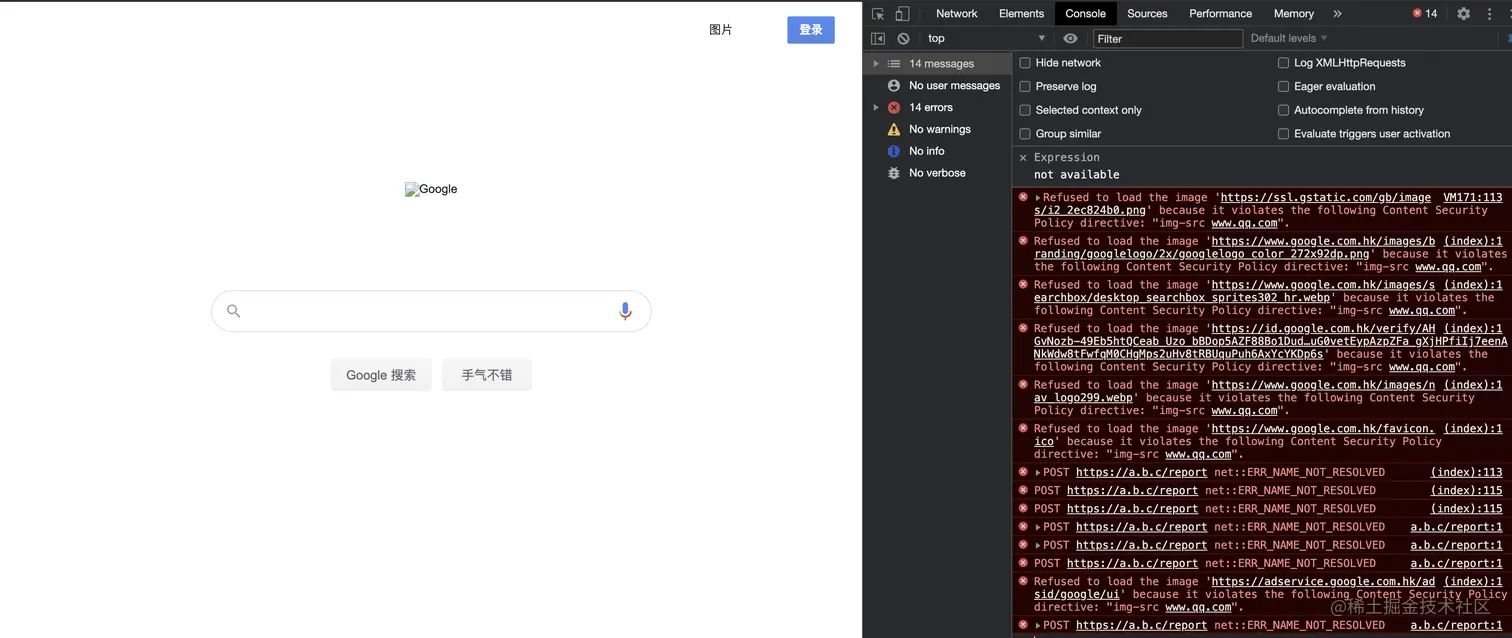Check Autocomplete from history
Viewport: 1512px width, 638px height.
coord(1283,110)
